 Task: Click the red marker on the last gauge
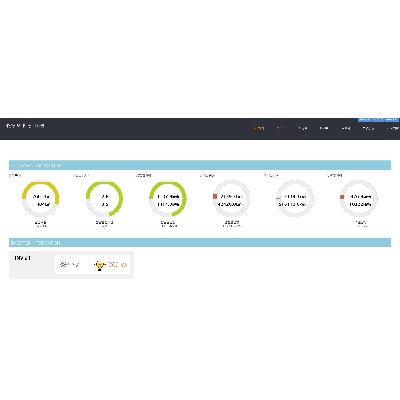[x=342, y=197]
